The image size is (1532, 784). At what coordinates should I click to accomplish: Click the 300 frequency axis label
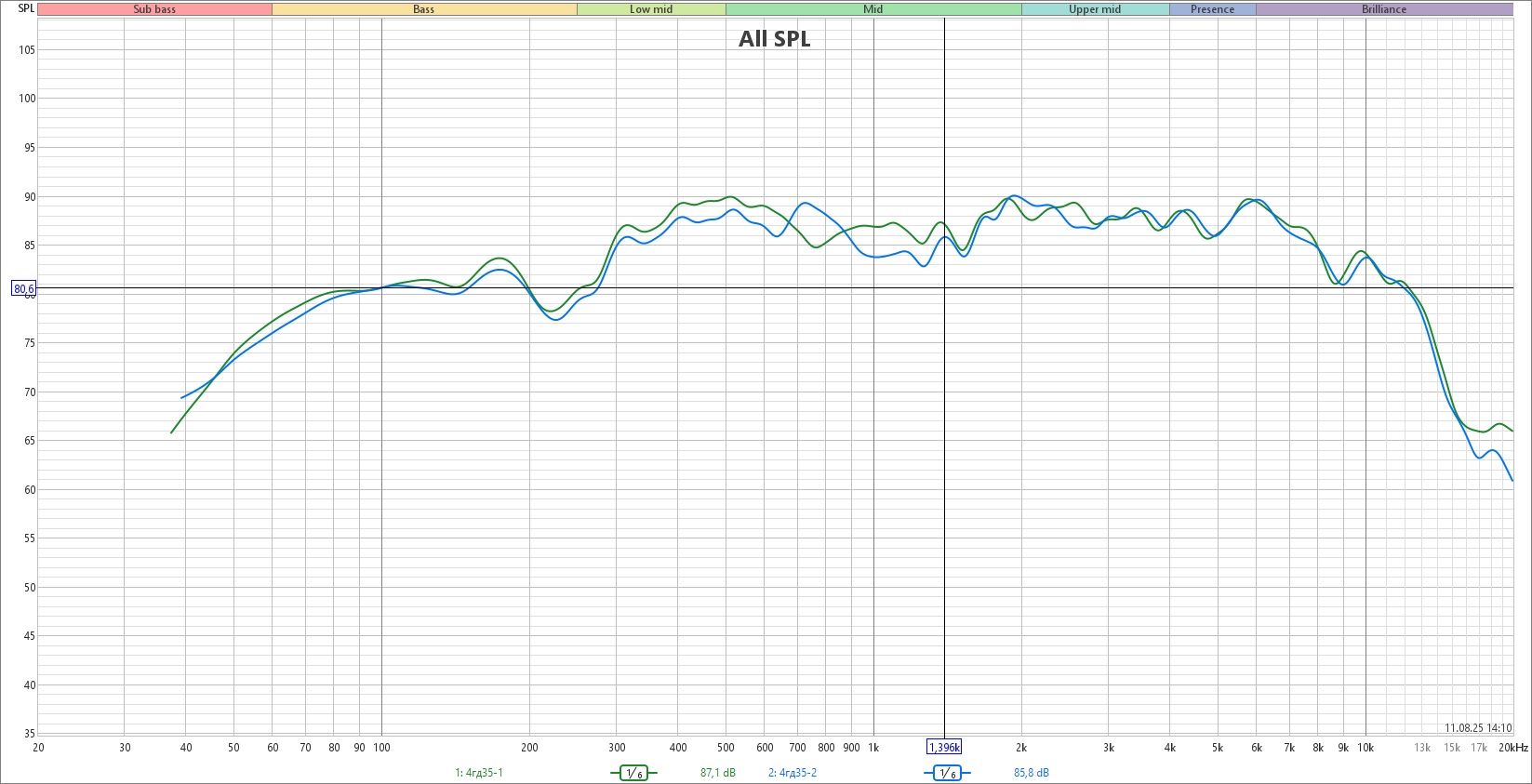click(617, 748)
